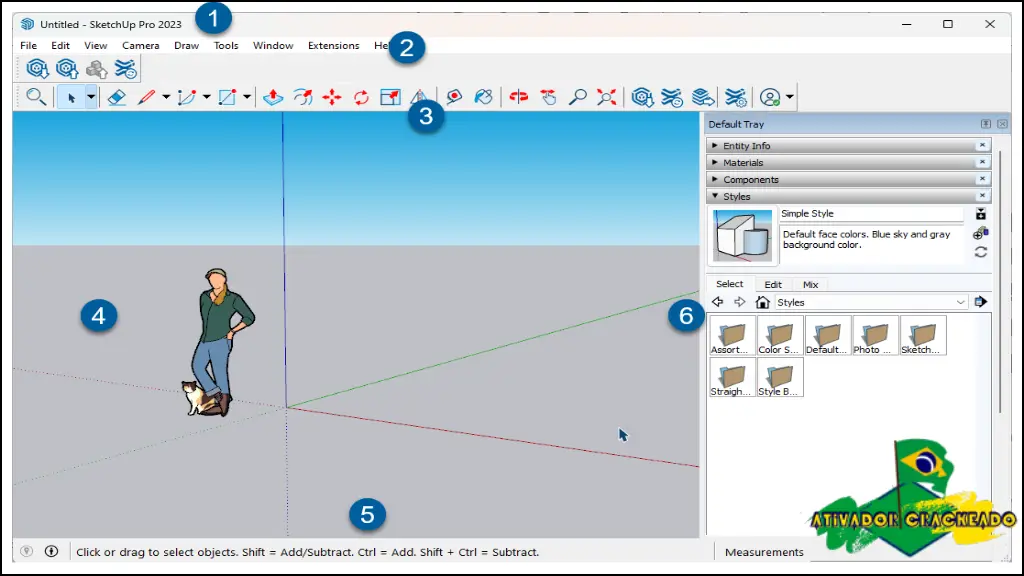This screenshot has width=1024, height=576.
Task: Open the Edit menu
Action: click(x=60, y=46)
